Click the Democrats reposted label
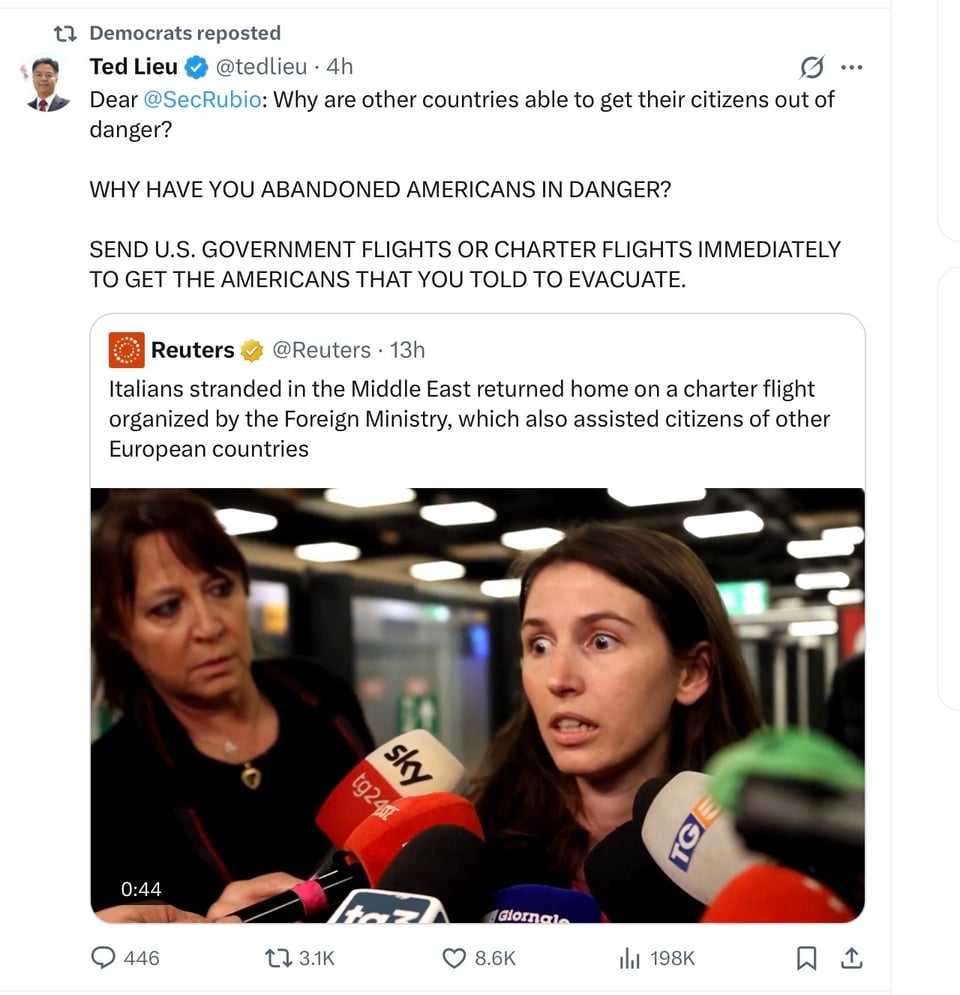 coord(185,33)
